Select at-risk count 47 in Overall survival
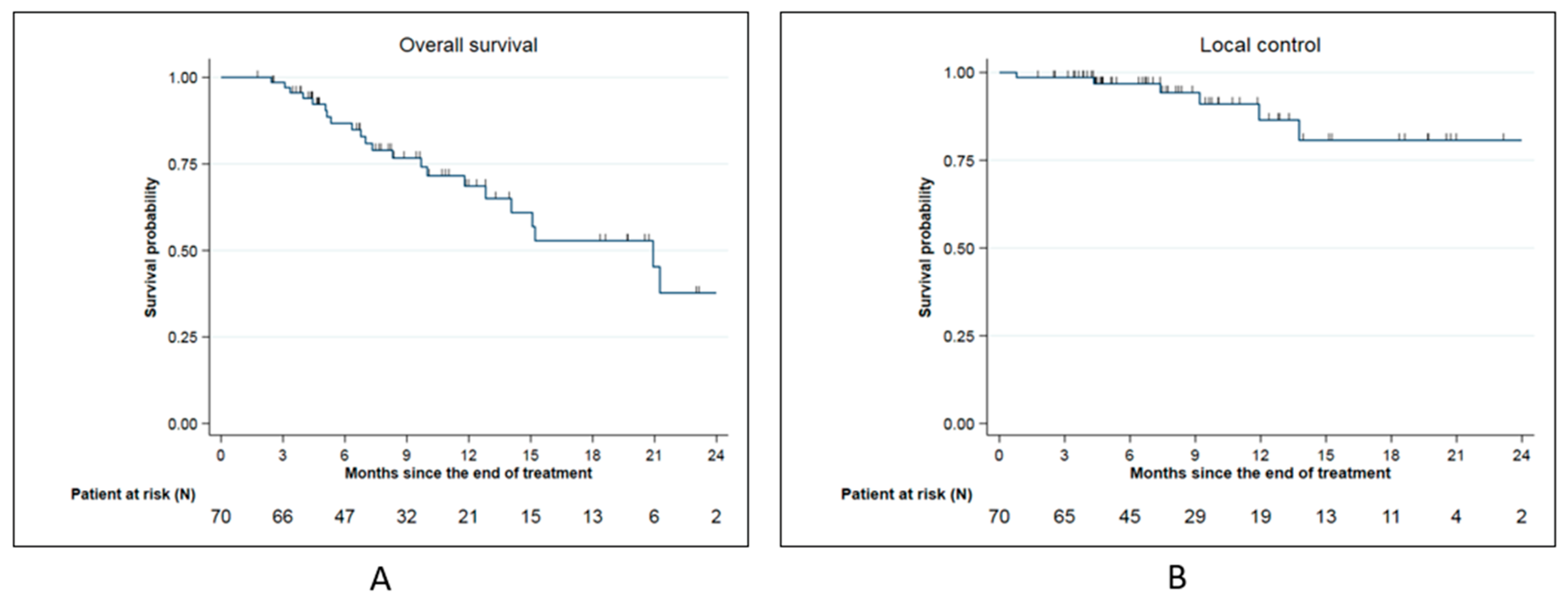 pos(345,517)
